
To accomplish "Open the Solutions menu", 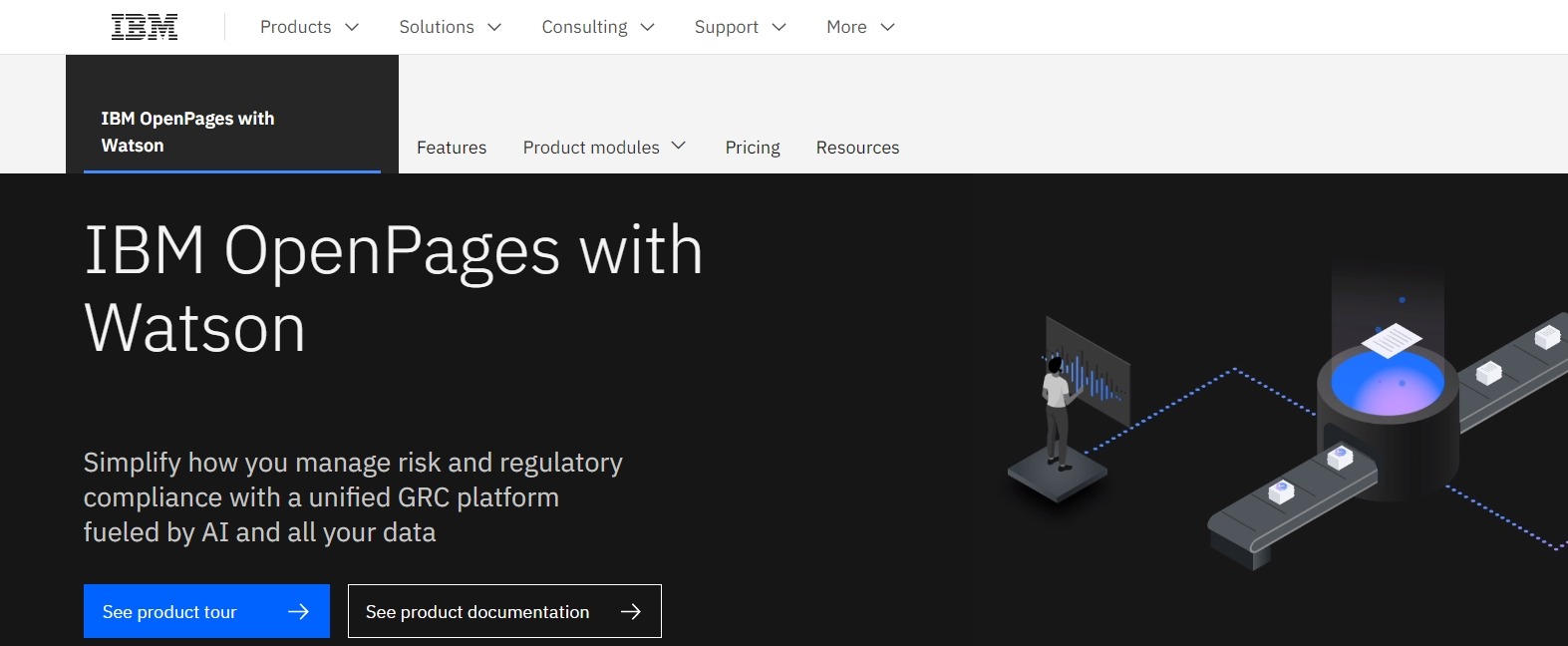I will (x=437, y=27).
